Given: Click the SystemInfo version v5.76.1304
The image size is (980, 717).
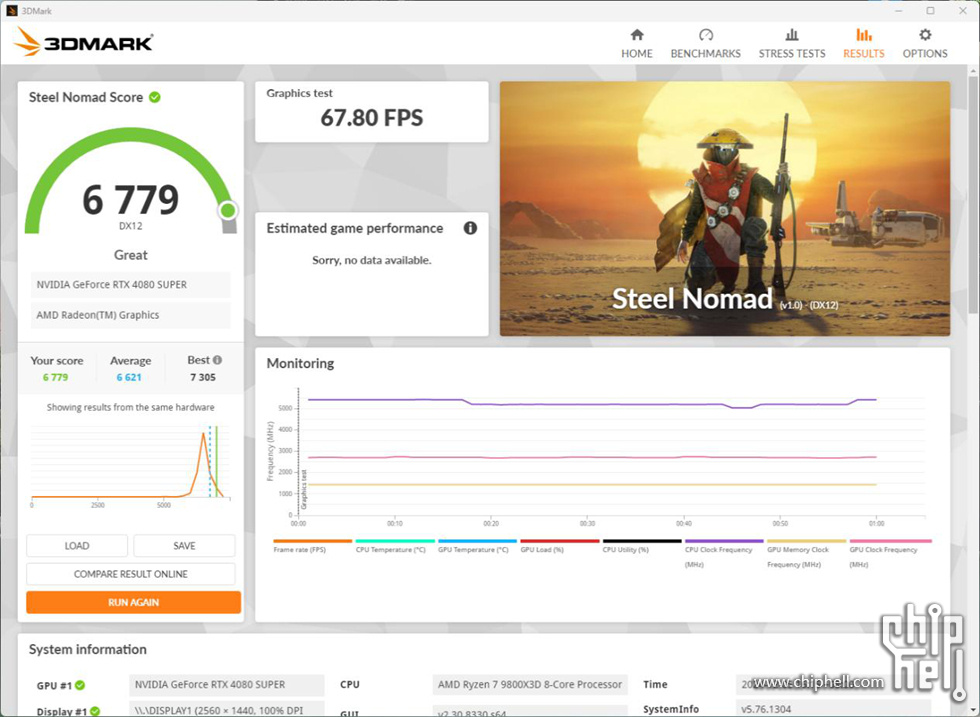Looking at the screenshot, I should pos(766,709).
